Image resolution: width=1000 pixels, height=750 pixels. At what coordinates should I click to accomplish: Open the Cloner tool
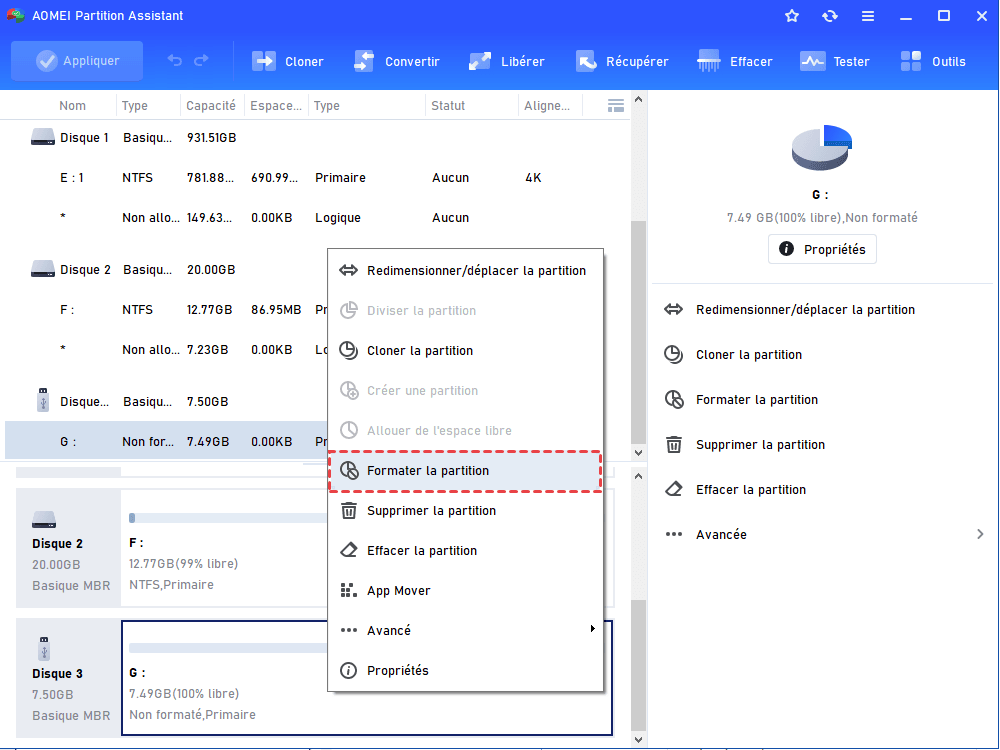point(288,61)
